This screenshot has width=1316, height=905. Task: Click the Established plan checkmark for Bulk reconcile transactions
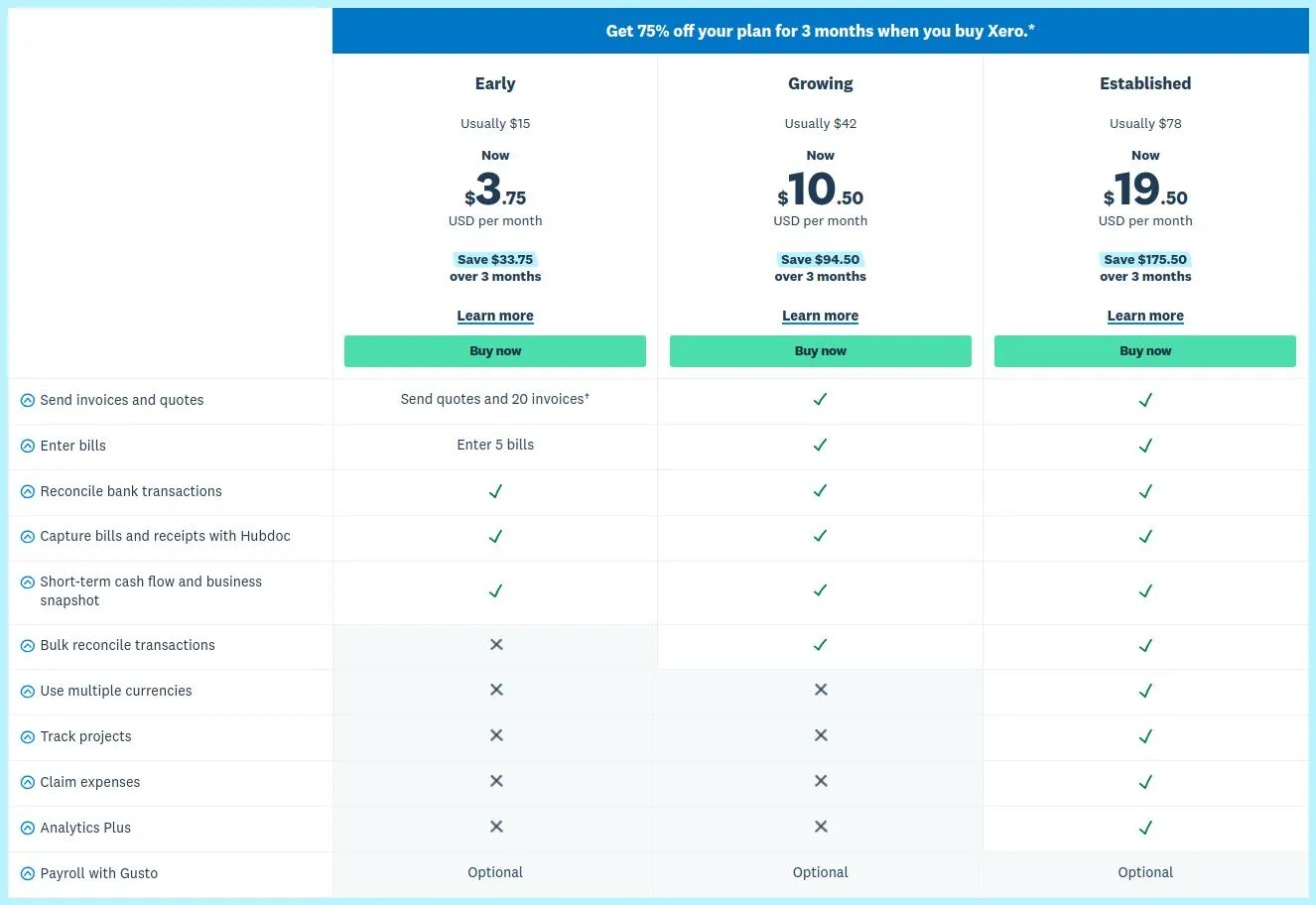[1145, 646]
